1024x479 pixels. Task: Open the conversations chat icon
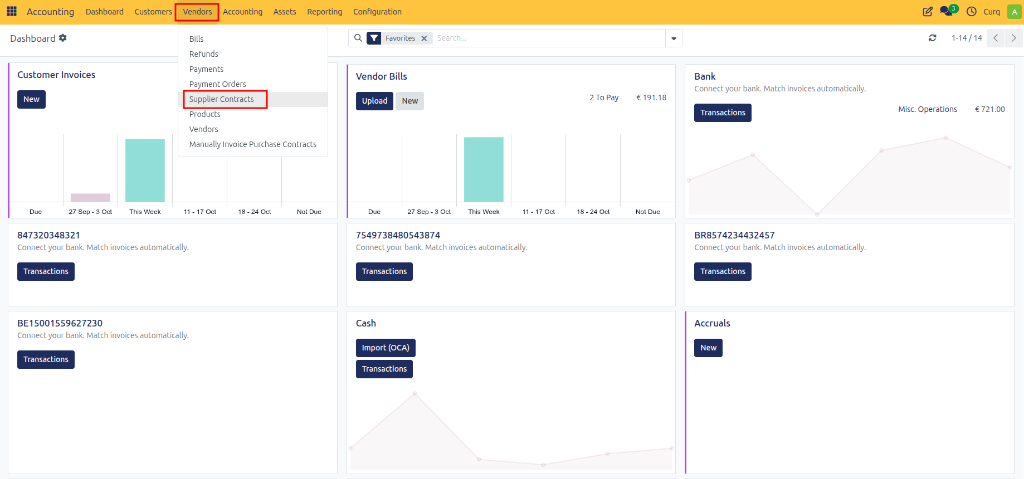(948, 11)
